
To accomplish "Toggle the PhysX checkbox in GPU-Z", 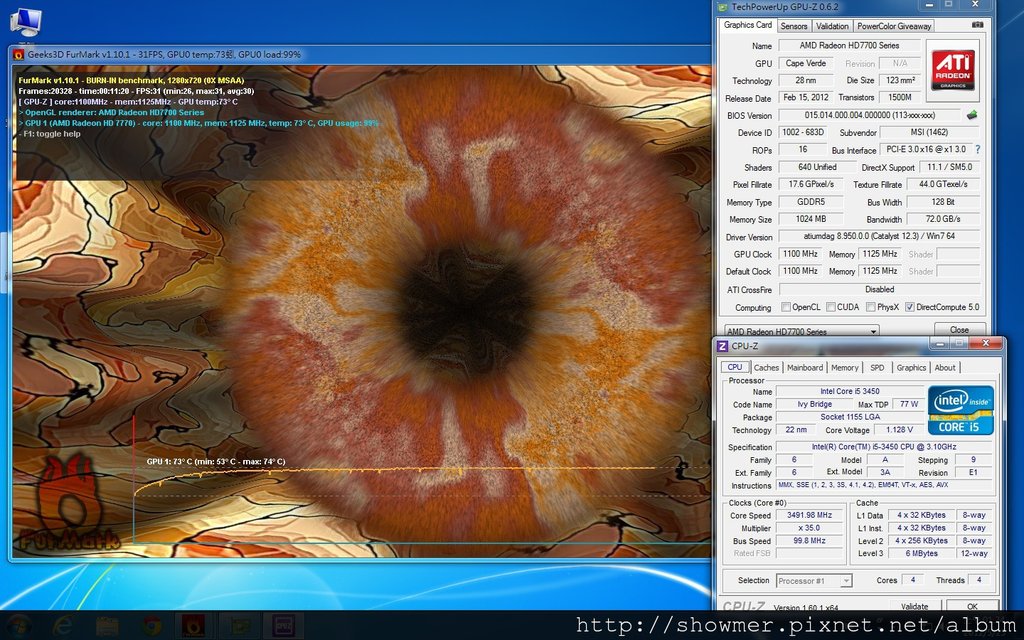I will click(871, 307).
